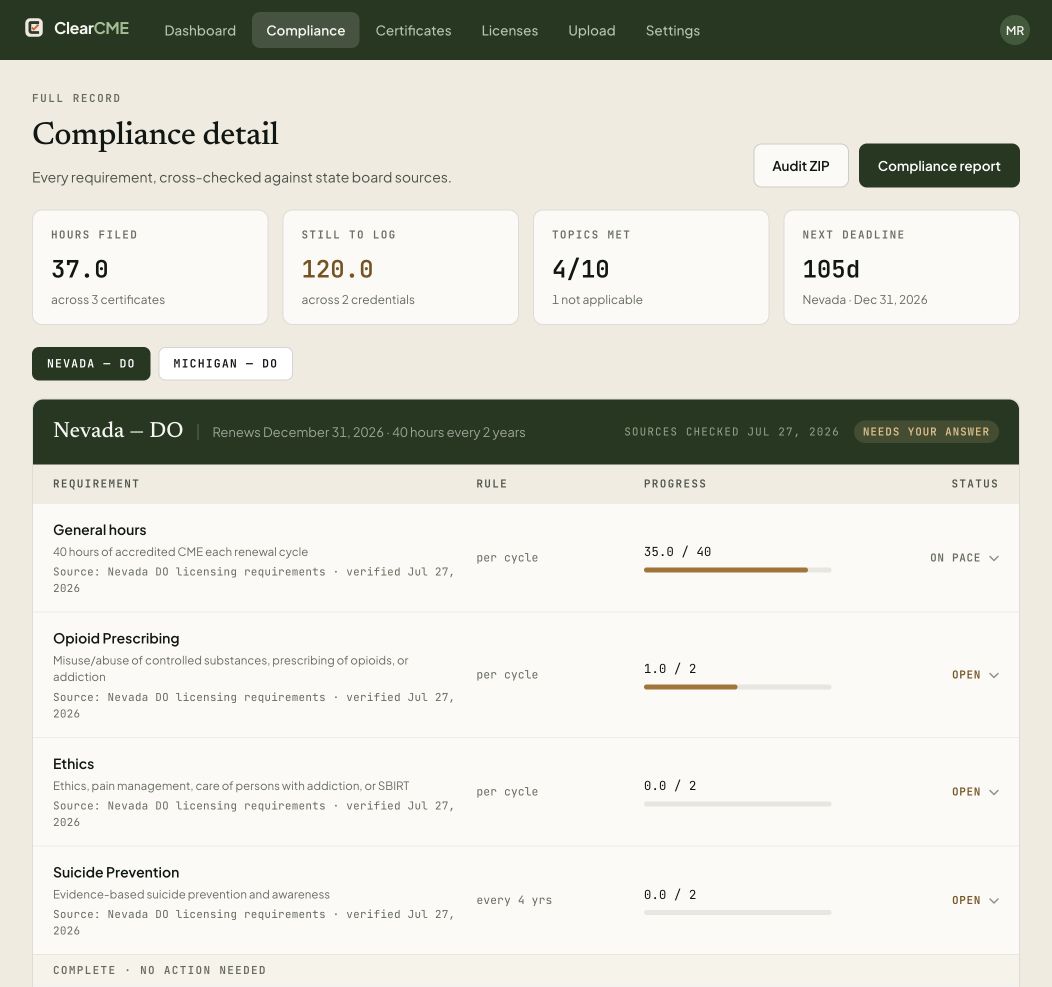Screen dimensions: 1052x987
Task: Click the Suicide Prevention requirement title
Action: (x=116, y=873)
